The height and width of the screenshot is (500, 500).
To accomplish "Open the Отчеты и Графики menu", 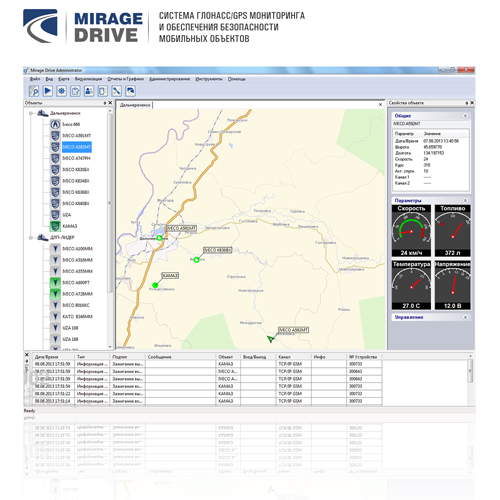I will click(125, 79).
